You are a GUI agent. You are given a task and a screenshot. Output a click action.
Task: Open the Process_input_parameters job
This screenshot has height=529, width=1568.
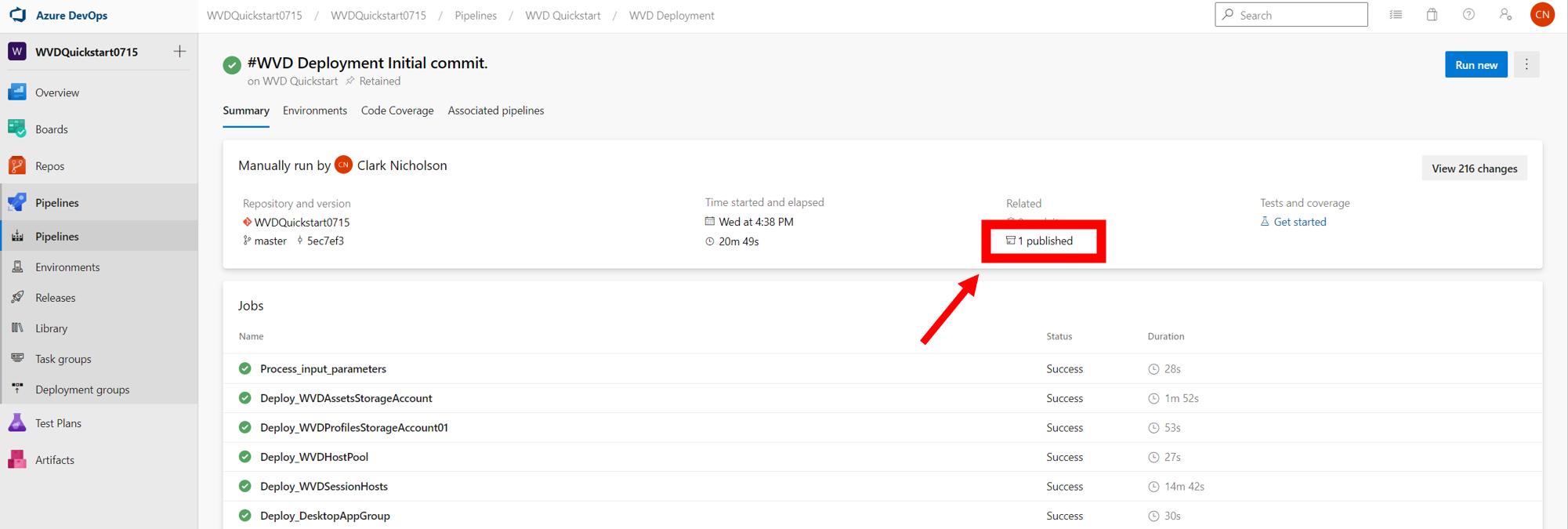pos(323,368)
